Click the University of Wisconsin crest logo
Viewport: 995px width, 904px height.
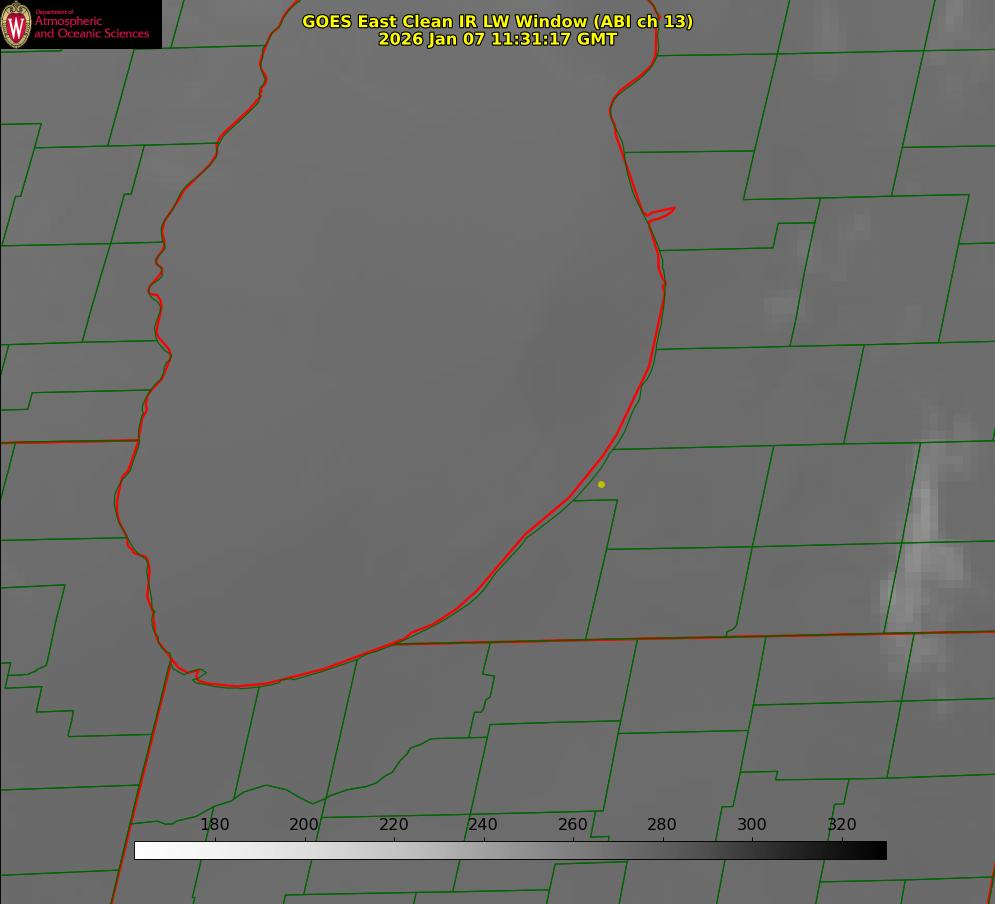16,24
